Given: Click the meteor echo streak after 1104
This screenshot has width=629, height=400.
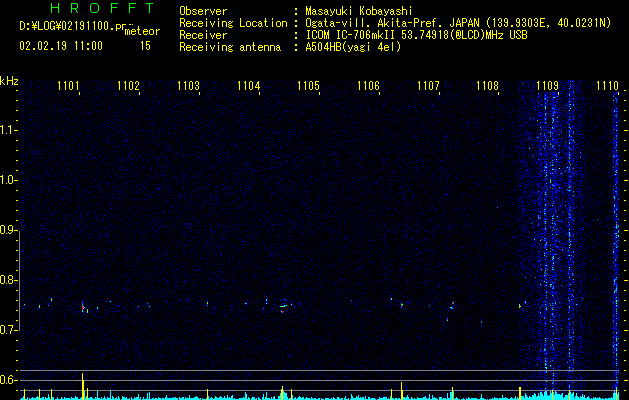Looking at the screenshot, I should tap(284, 306).
